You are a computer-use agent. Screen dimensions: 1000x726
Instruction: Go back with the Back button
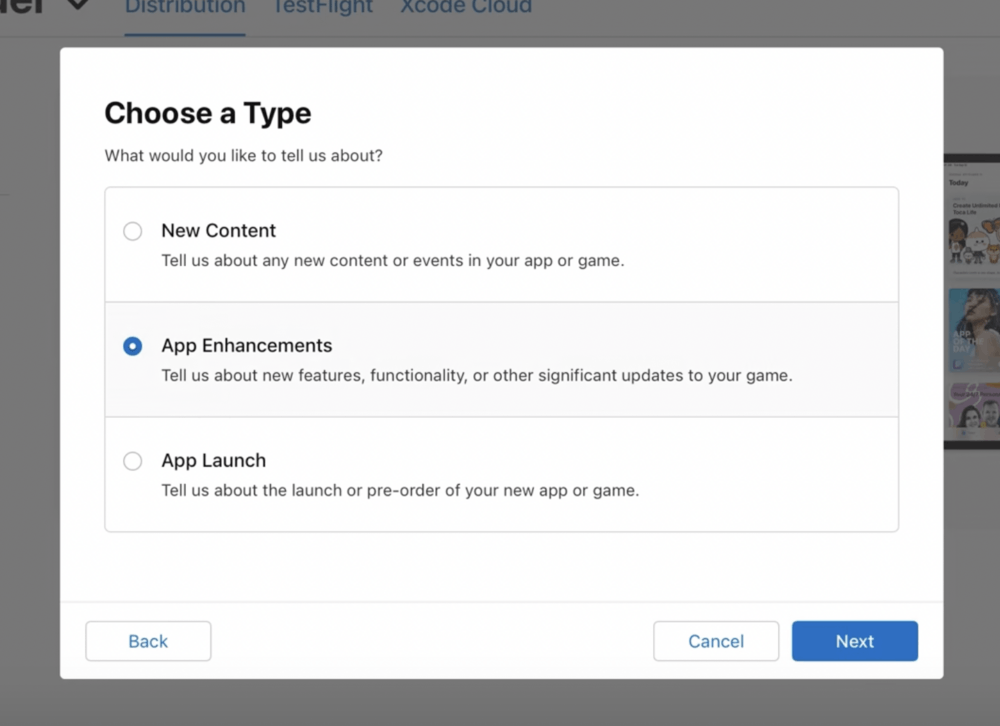[148, 641]
